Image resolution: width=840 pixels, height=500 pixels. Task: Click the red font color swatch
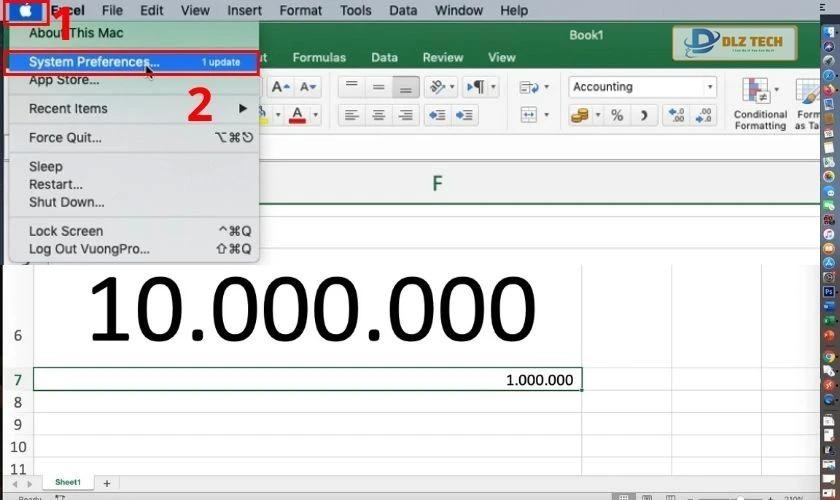tap(297, 115)
